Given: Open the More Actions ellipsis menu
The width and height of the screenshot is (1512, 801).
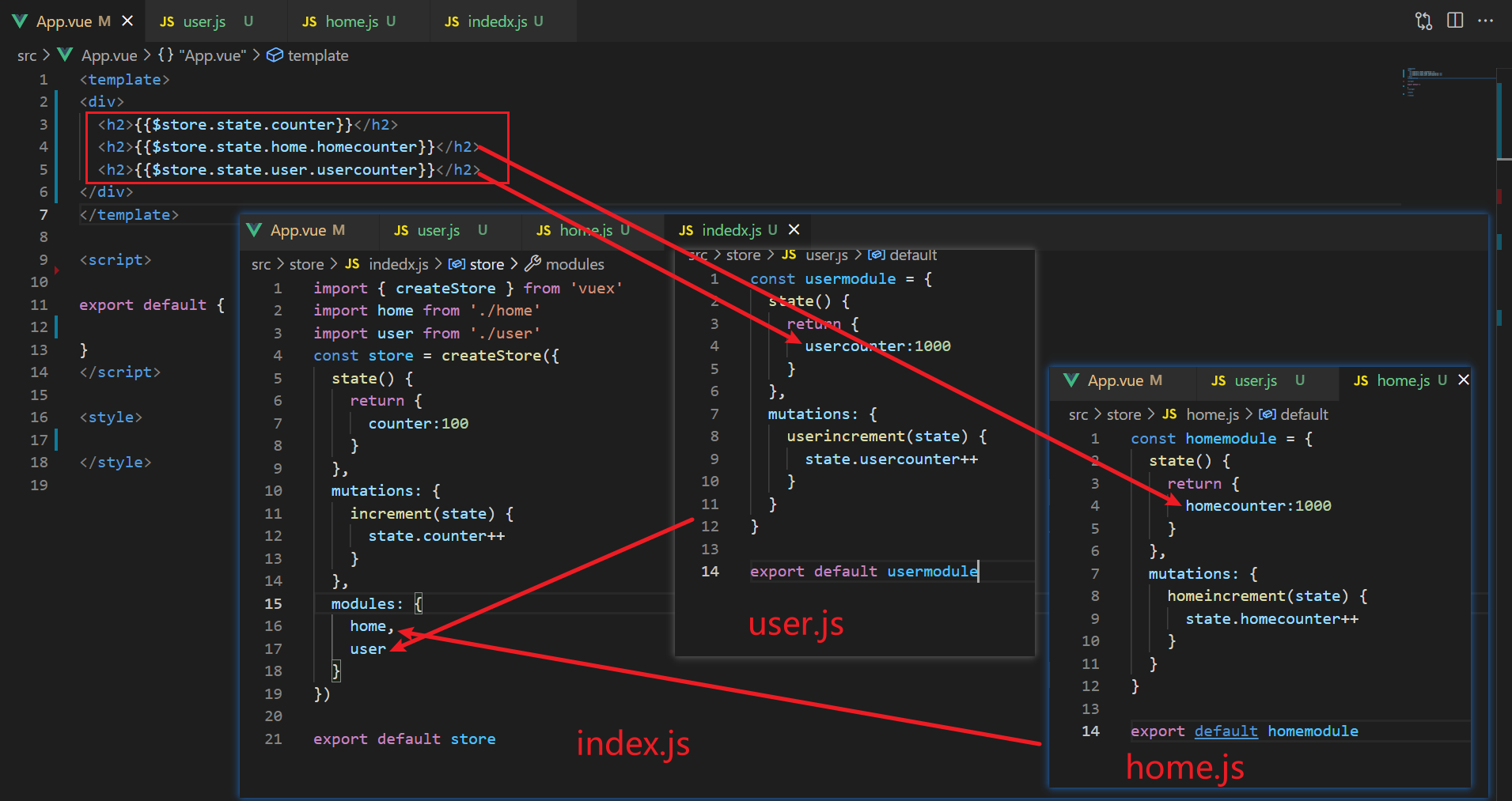Looking at the screenshot, I should click(x=1486, y=21).
